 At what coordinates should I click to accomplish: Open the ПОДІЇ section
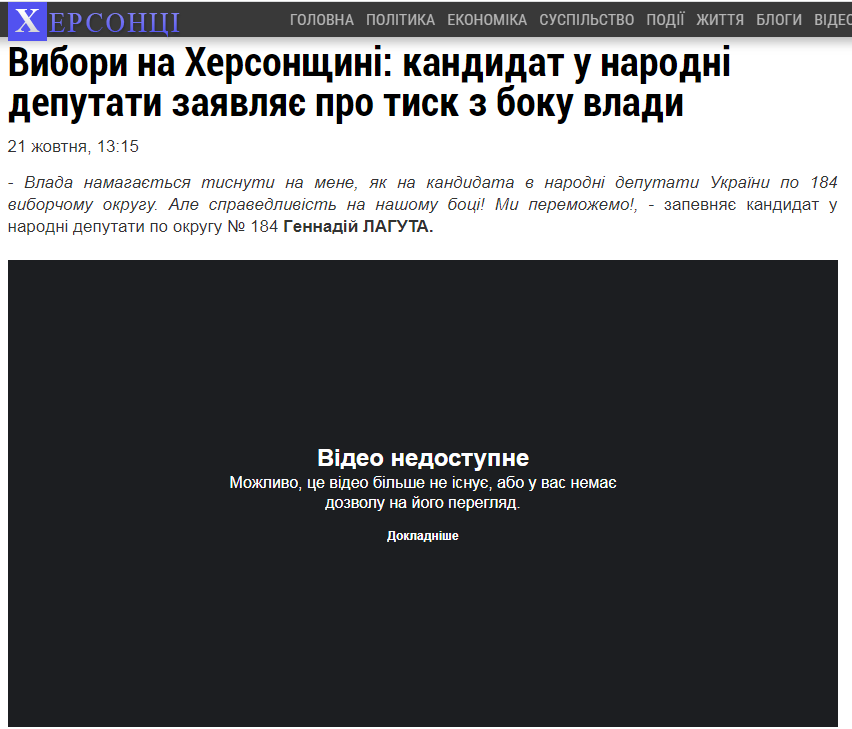click(x=666, y=18)
